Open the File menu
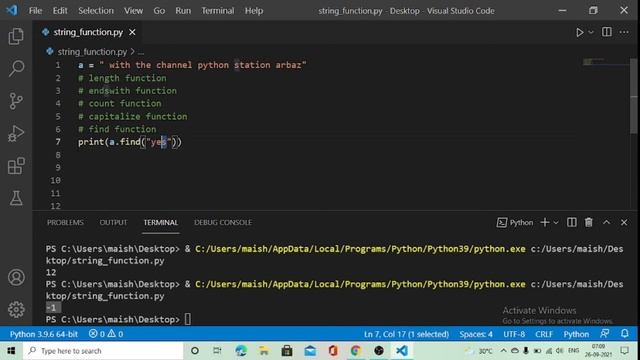Viewport: 640px width, 360px height. click(36, 11)
